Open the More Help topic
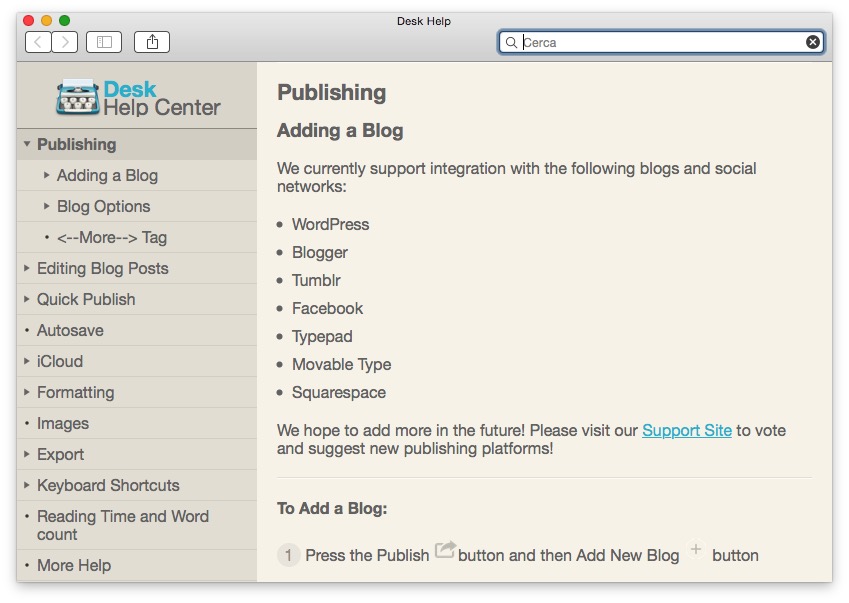The height and width of the screenshot is (603, 849). (x=74, y=565)
